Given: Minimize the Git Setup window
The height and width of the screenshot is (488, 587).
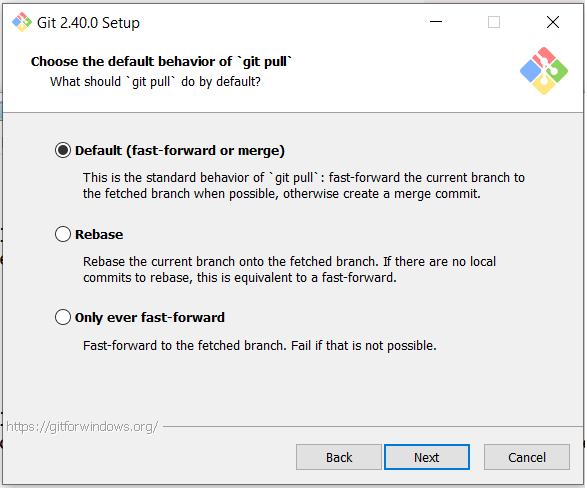Looking at the screenshot, I should pyautogui.click(x=436, y=22).
